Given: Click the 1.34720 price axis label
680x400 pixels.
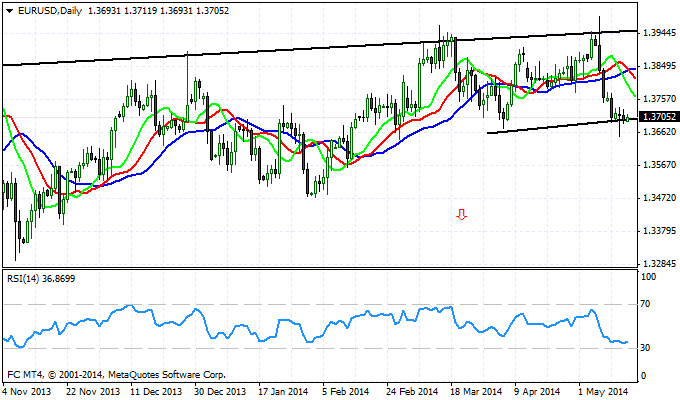Looking at the screenshot, I should pos(659,198).
